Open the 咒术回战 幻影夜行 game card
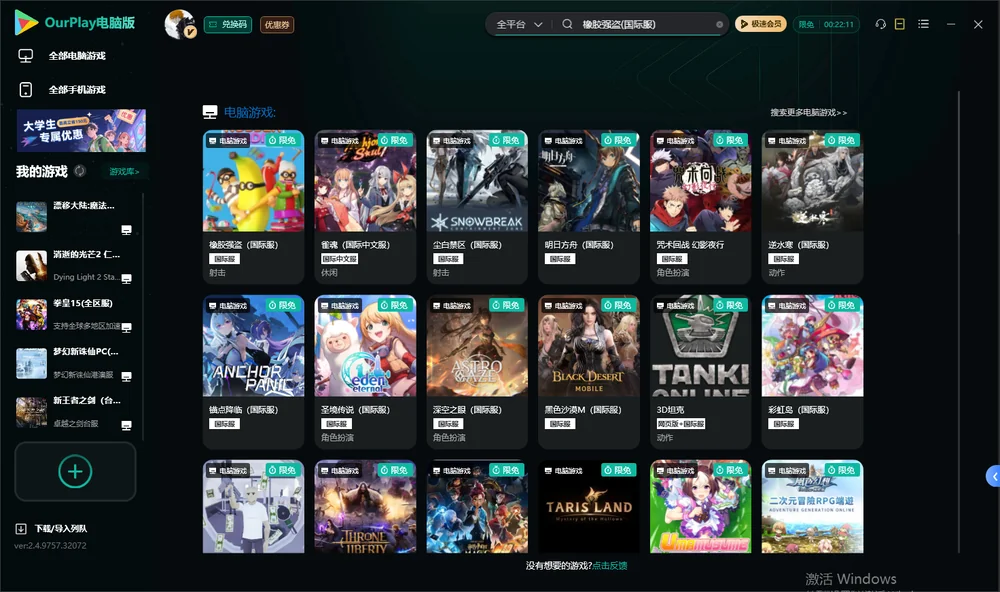 point(701,207)
